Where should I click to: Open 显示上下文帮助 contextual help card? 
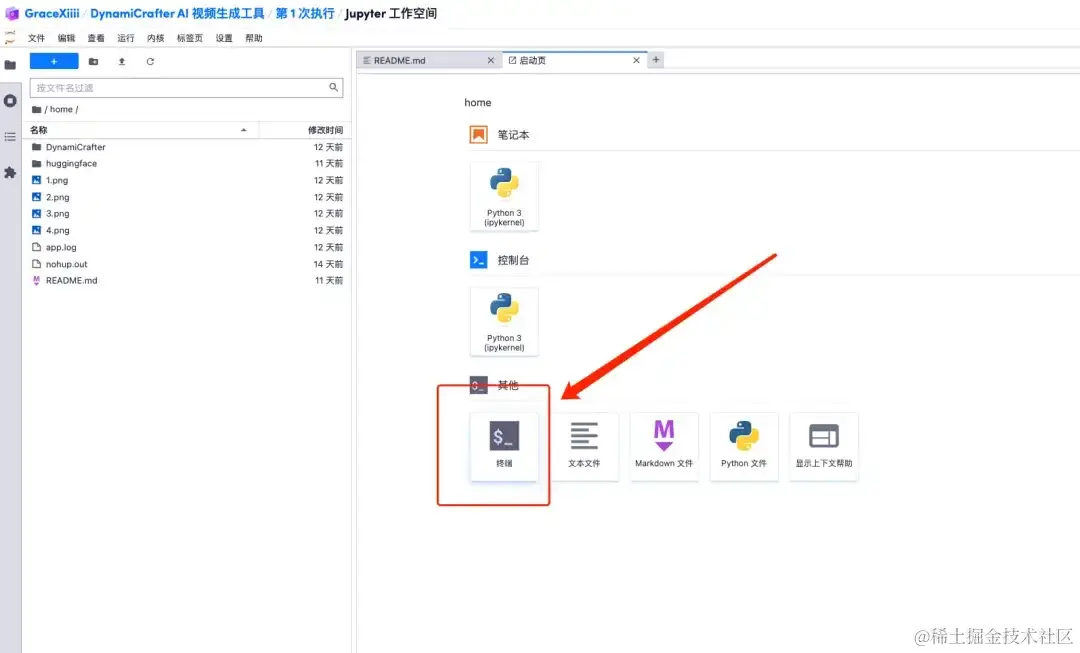[x=824, y=446]
